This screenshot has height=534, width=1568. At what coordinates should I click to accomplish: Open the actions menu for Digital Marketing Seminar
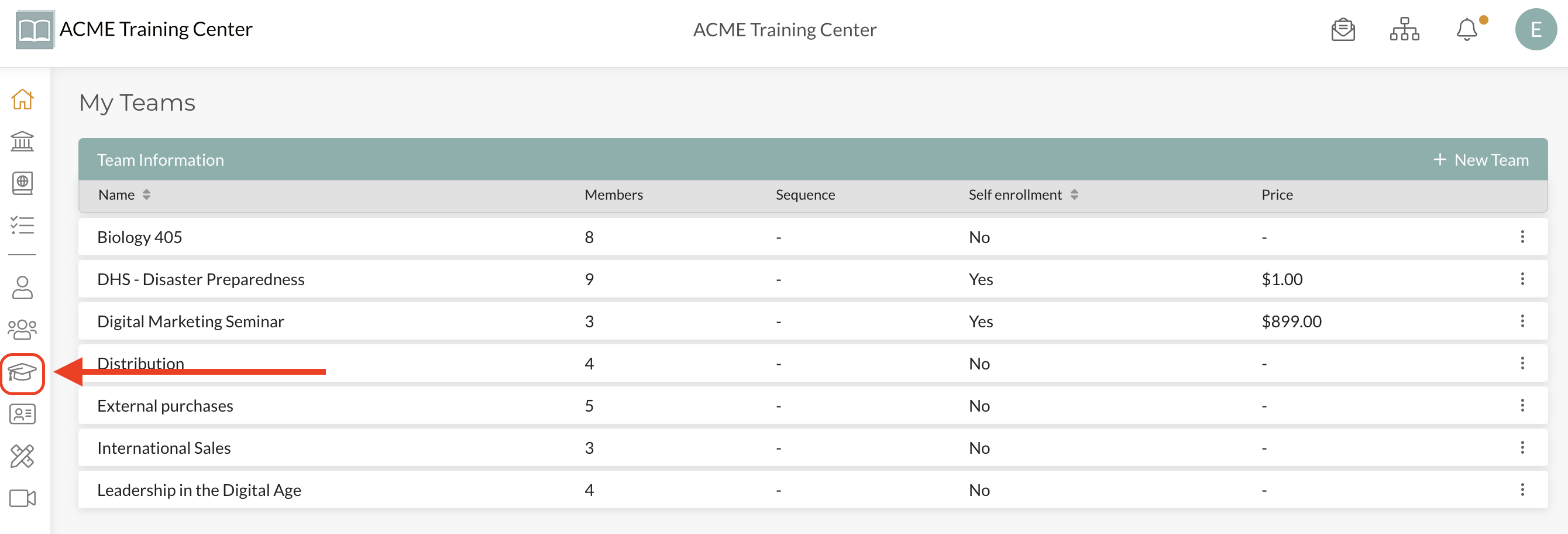[x=1522, y=321]
